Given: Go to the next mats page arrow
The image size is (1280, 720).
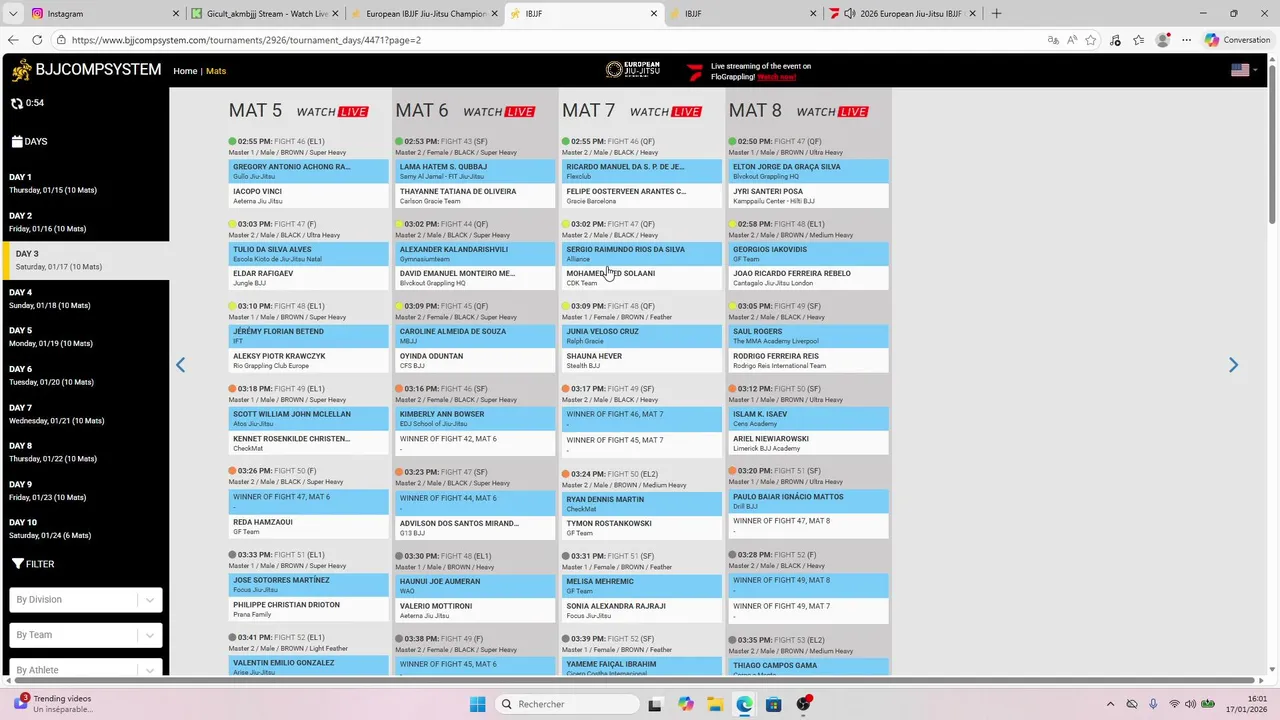Looking at the screenshot, I should [x=1233, y=365].
